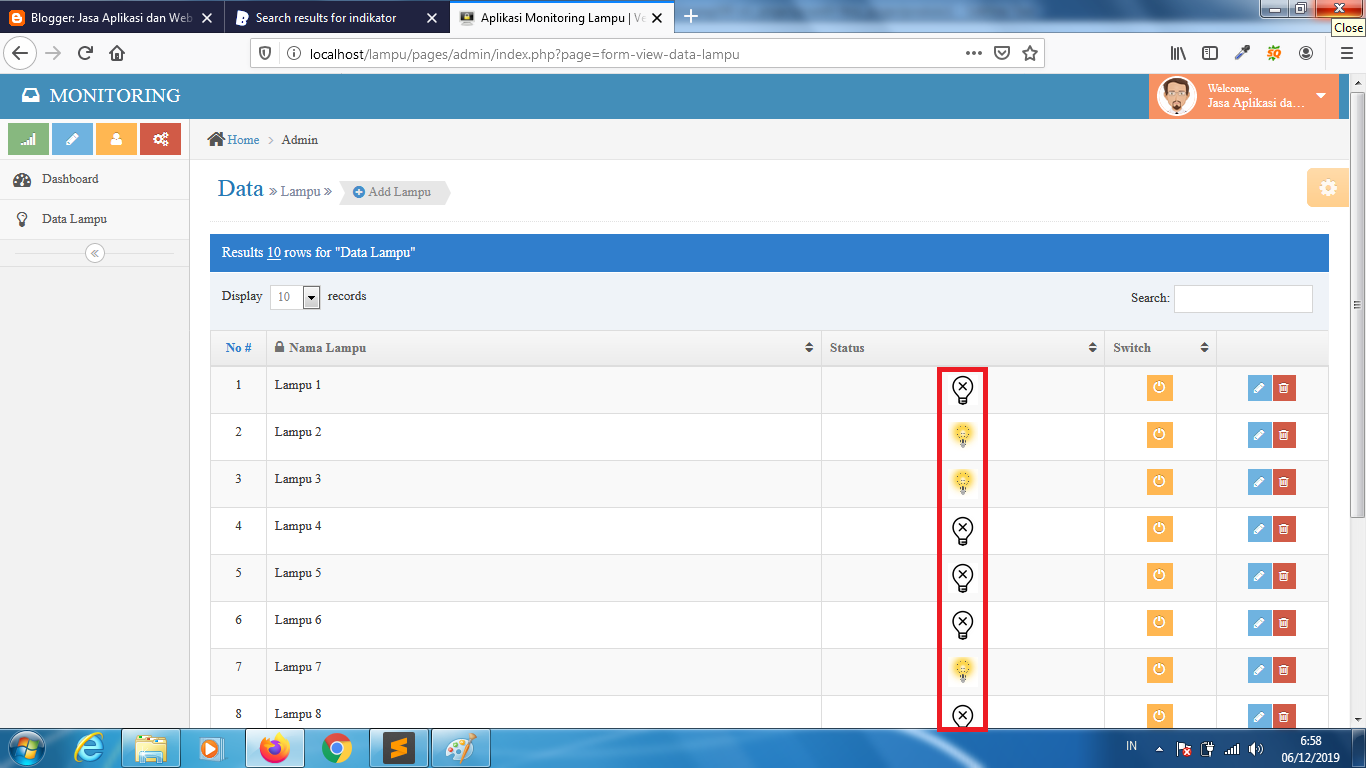Open the orange user icon in the sidebar

115,138
